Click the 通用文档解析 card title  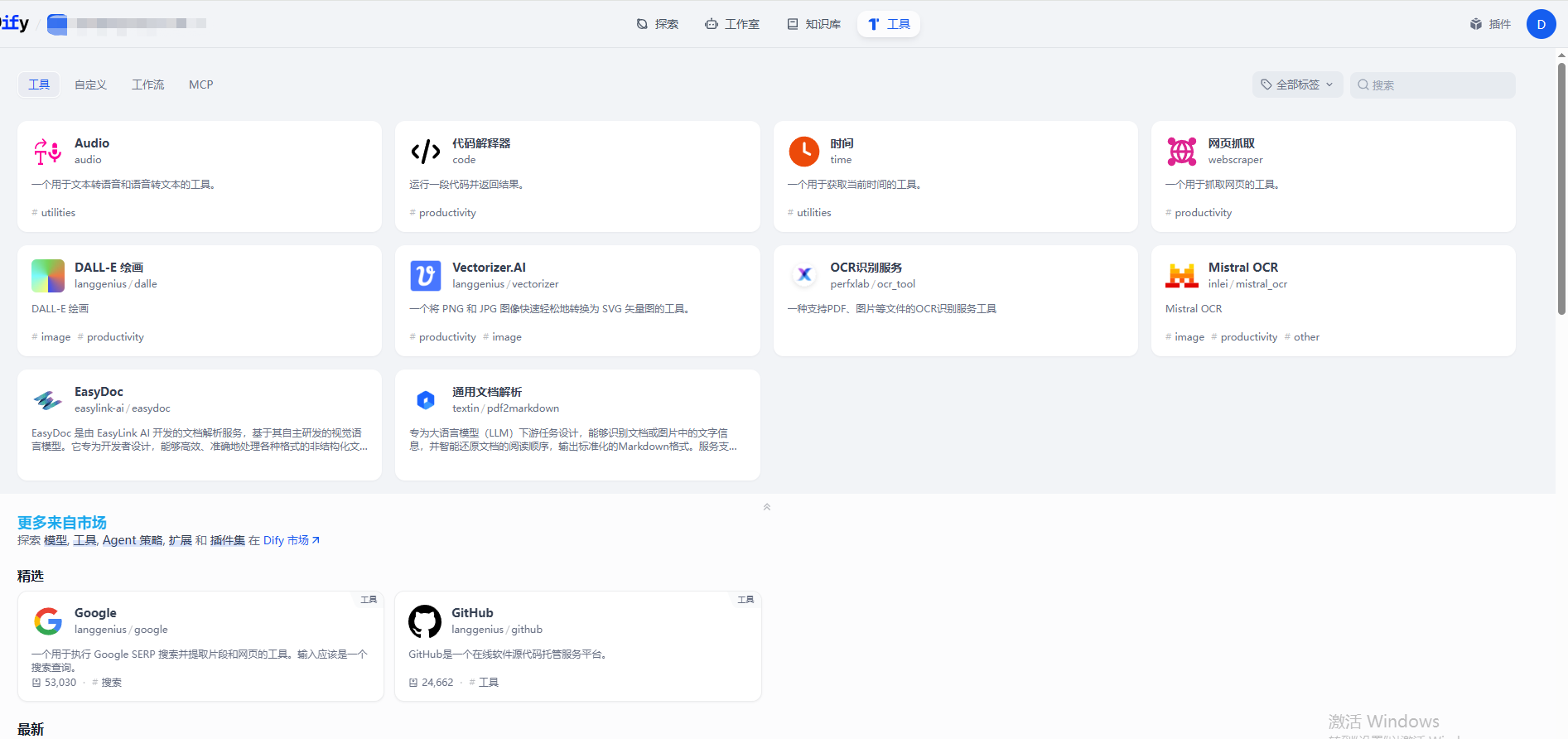click(487, 392)
